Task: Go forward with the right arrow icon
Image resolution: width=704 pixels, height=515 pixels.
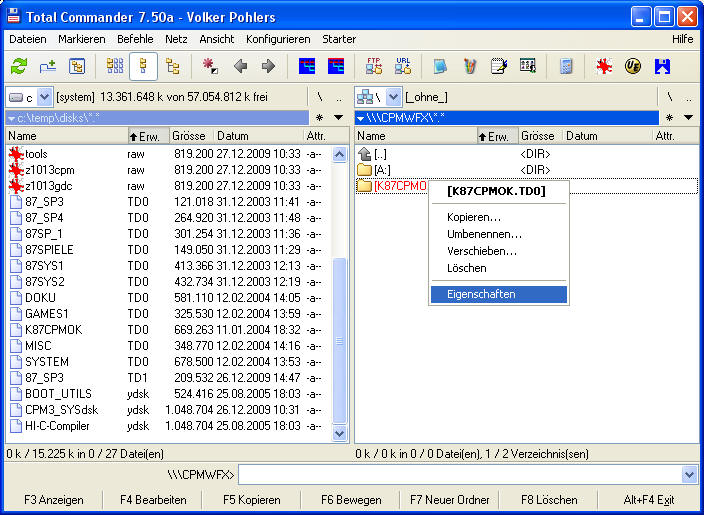Action: tap(268, 66)
